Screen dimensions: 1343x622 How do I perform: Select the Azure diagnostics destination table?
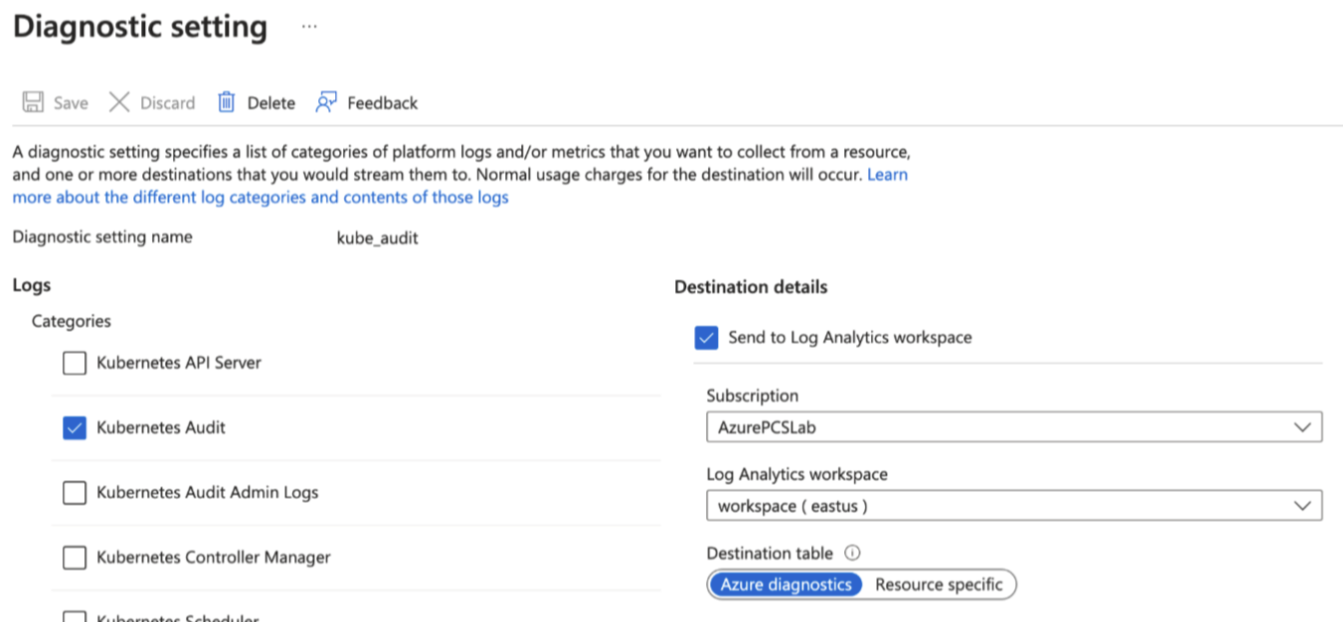point(786,585)
